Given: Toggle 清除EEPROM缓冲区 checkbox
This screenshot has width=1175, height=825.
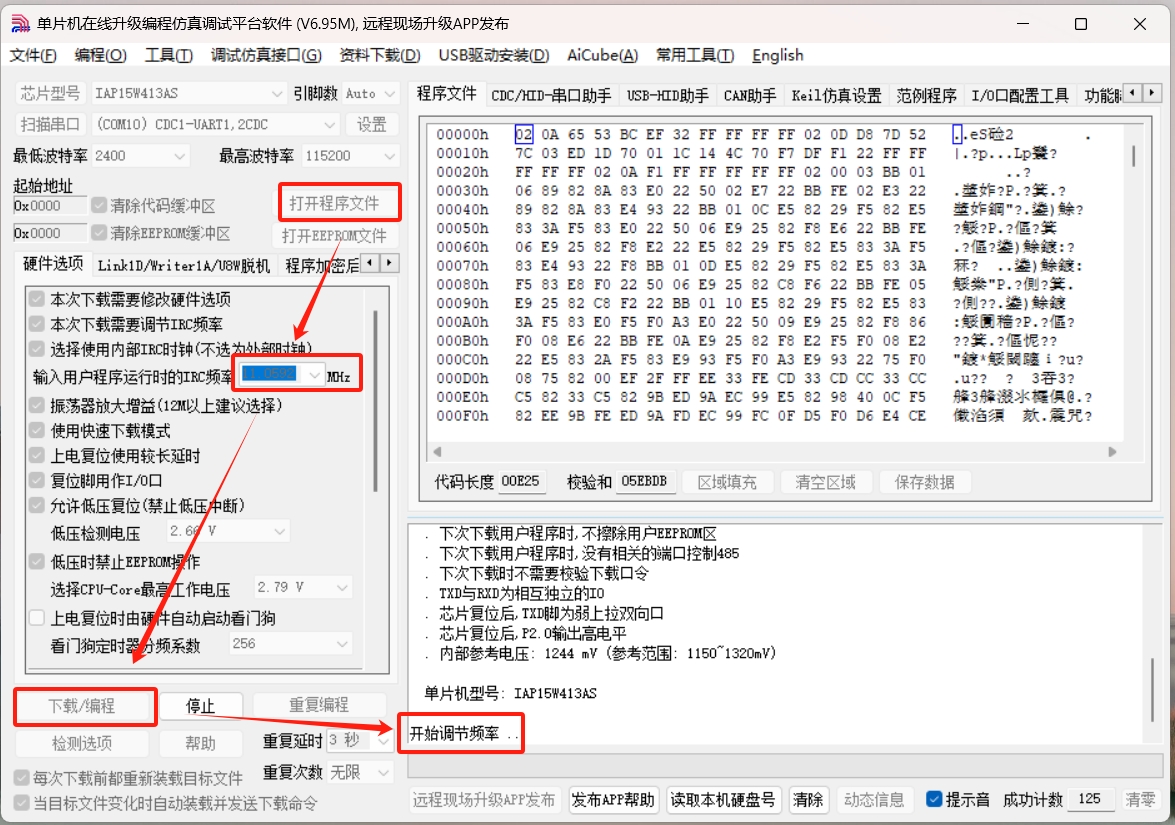Looking at the screenshot, I should click(x=99, y=233).
